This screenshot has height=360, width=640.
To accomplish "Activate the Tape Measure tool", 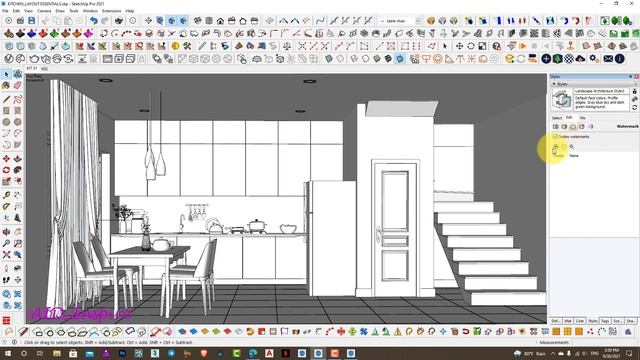I will pyautogui.click(x=6, y=196).
